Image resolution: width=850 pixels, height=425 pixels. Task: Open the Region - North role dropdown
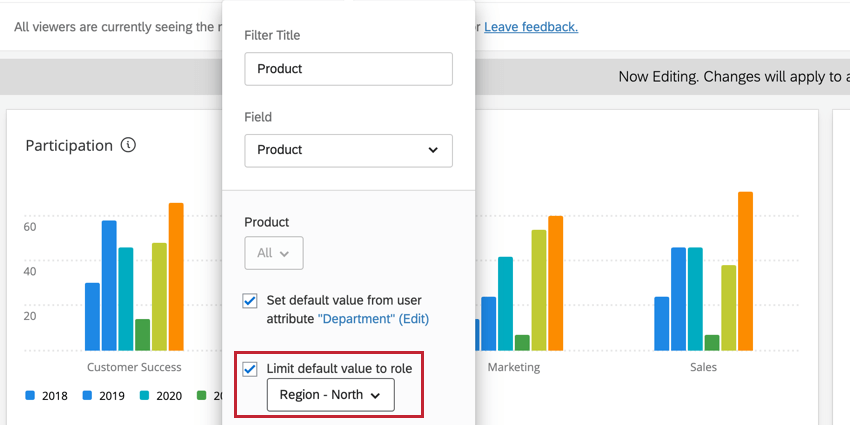(x=330, y=395)
